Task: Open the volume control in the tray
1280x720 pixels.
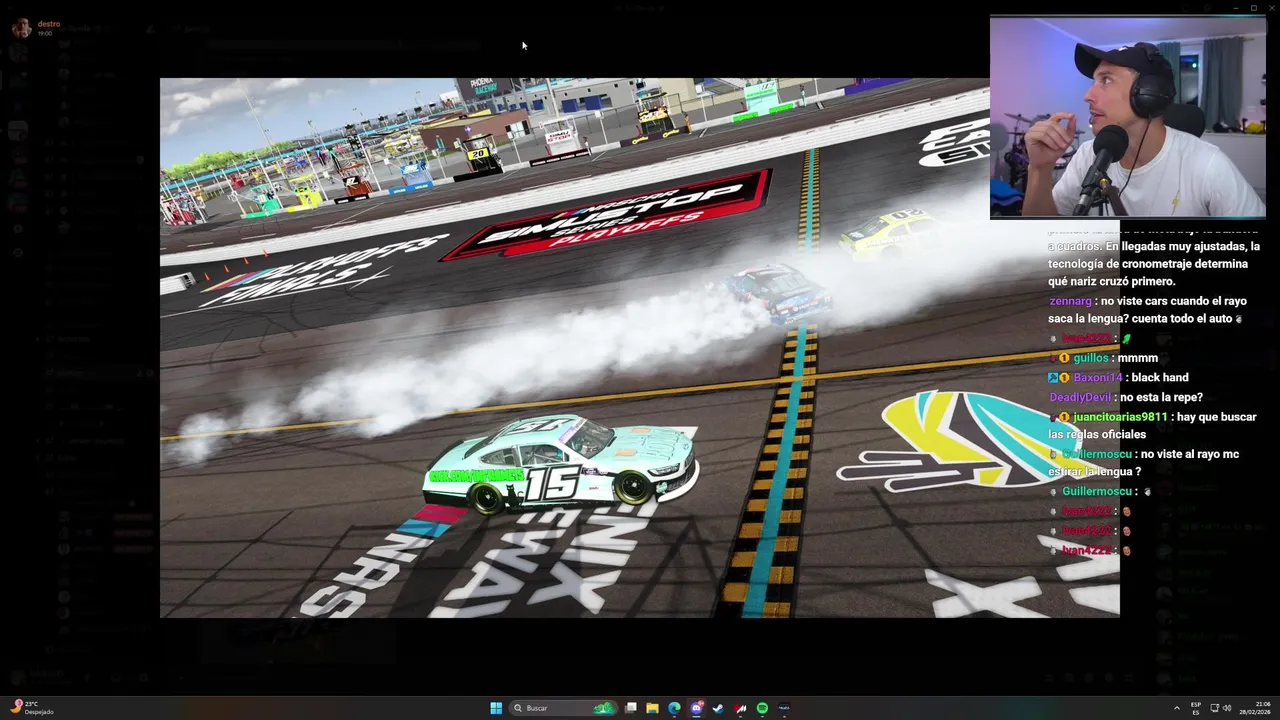Action: coord(1227,708)
